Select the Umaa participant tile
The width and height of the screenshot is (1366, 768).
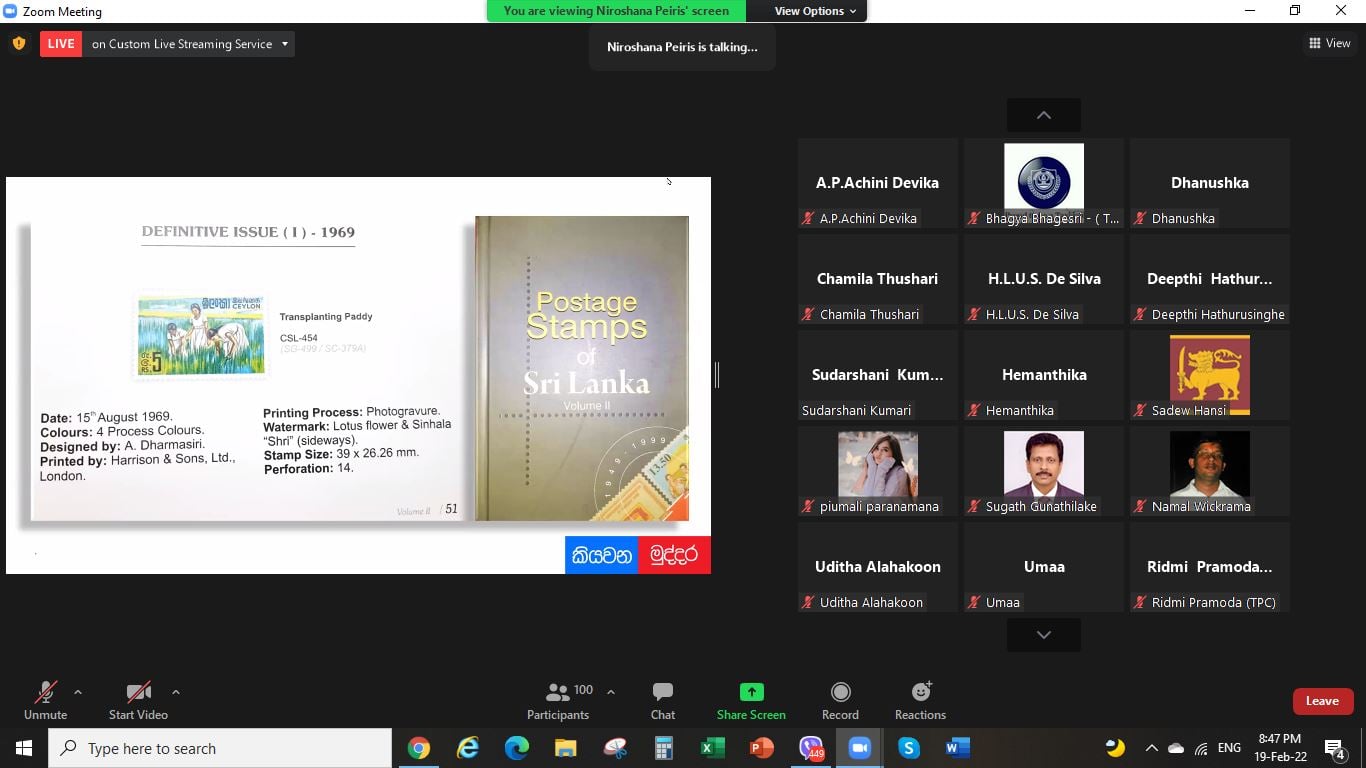pyautogui.click(x=1044, y=568)
